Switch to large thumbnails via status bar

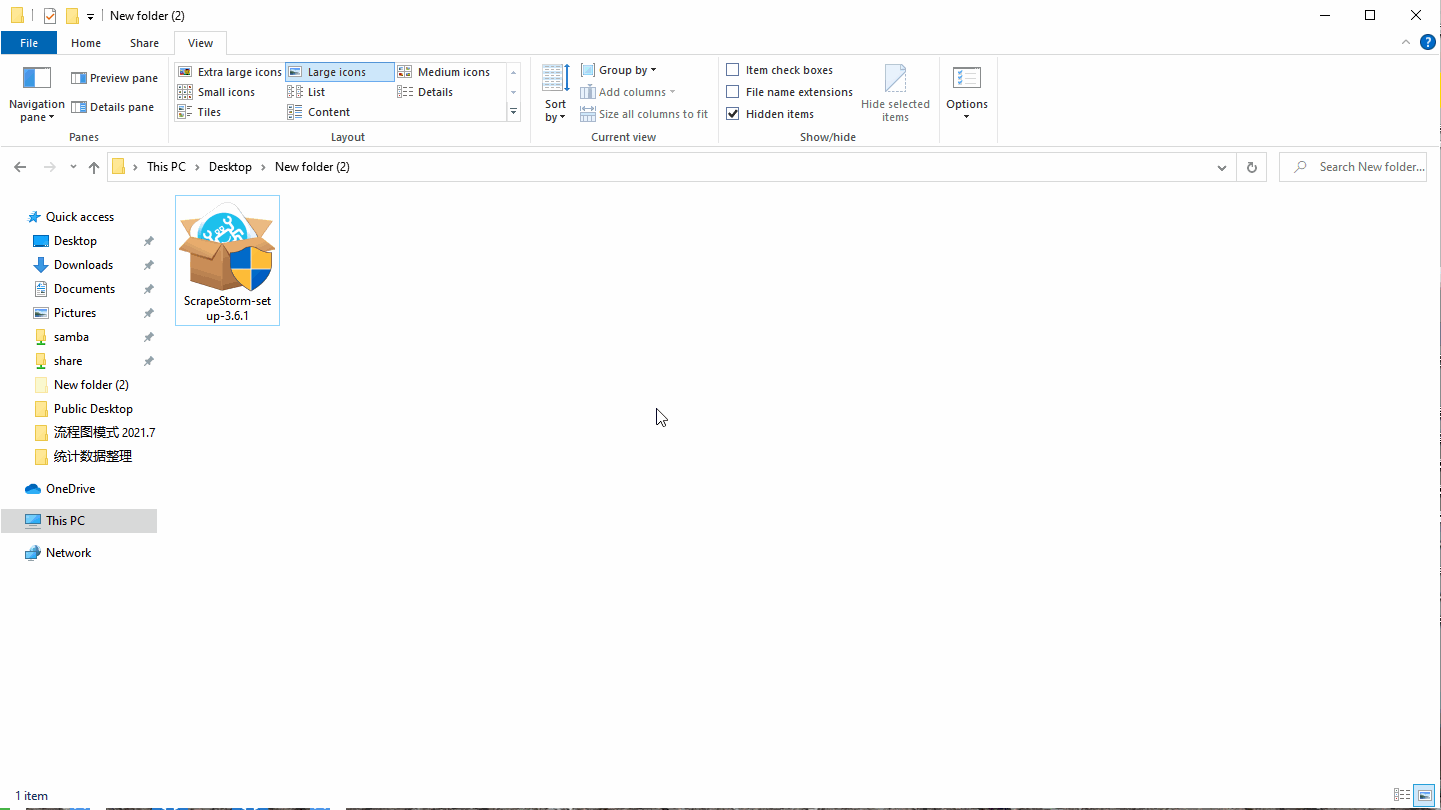click(x=1423, y=795)
